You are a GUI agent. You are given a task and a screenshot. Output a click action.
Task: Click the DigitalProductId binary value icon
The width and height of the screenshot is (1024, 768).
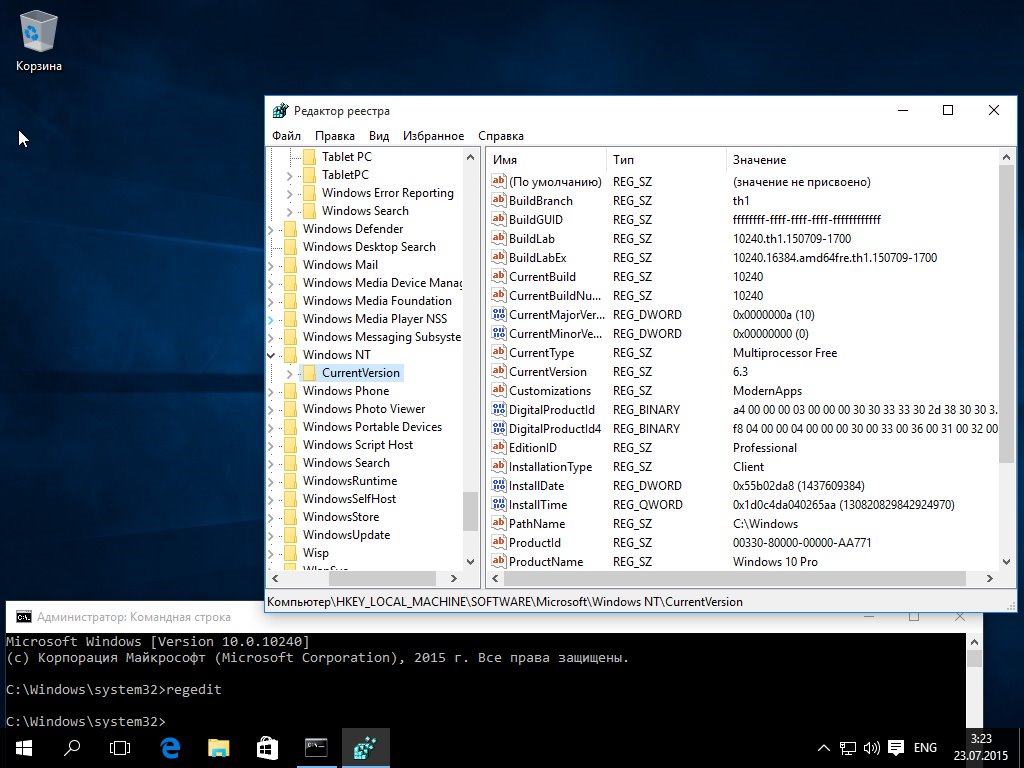[x=499, y=409]
